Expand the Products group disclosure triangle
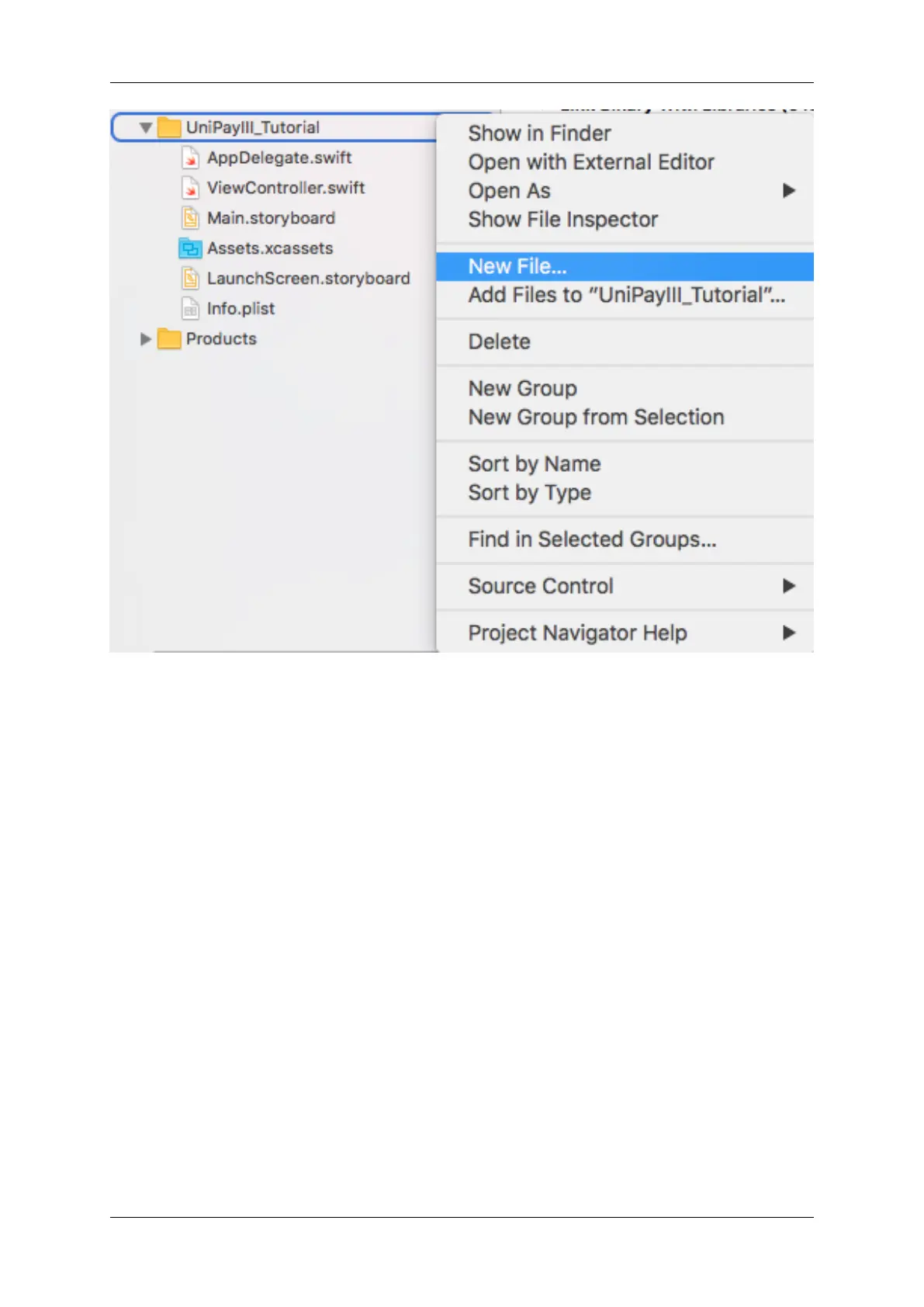The width and height of the screenshot is (924, 1307). click(x=145, y=339)
